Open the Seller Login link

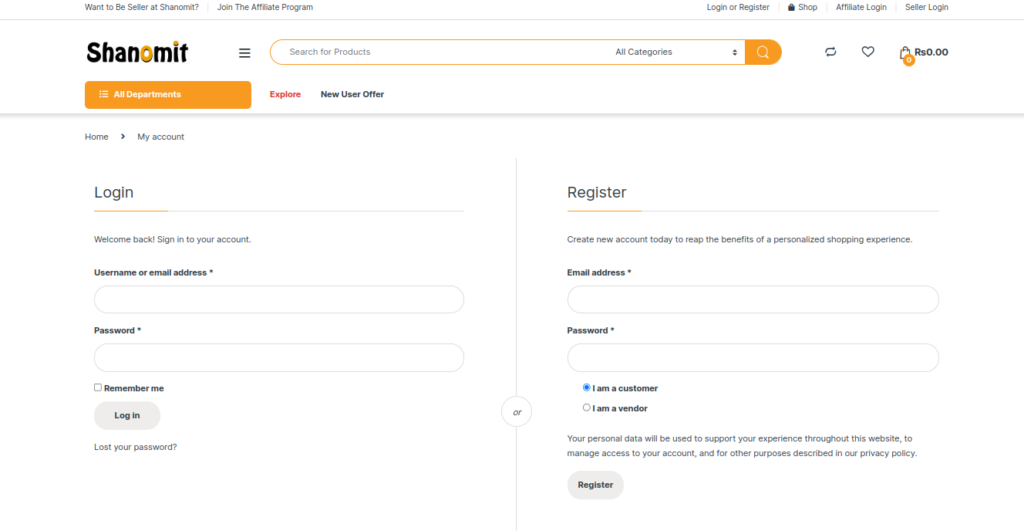click(927, 7)
